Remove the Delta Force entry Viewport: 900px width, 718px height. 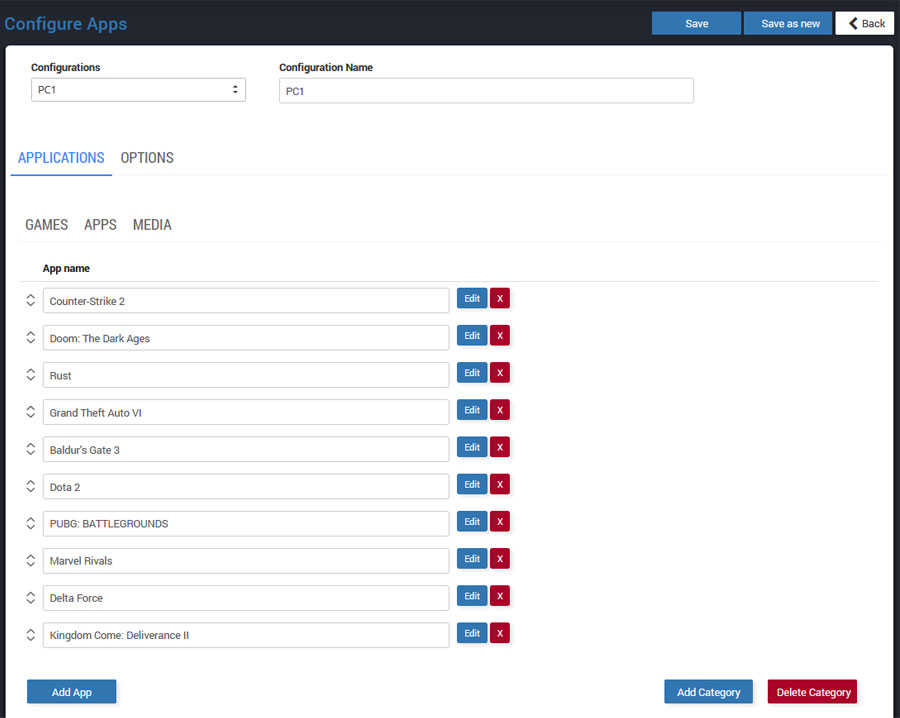tap(499, 596)
